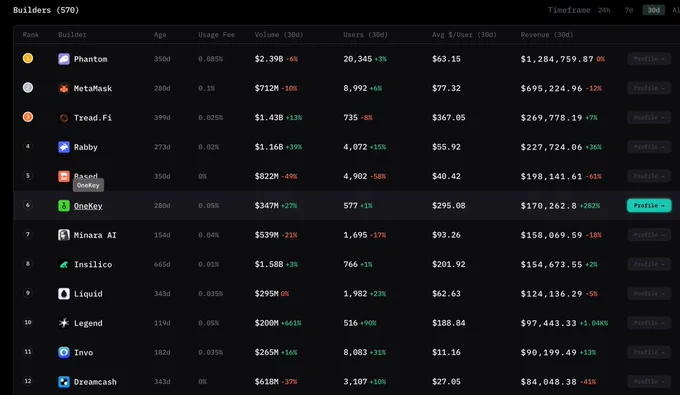The height and width of the screenshot is (395, 680).
Task: Click the Minara AI logo icon
Action: tap(64, 235)
